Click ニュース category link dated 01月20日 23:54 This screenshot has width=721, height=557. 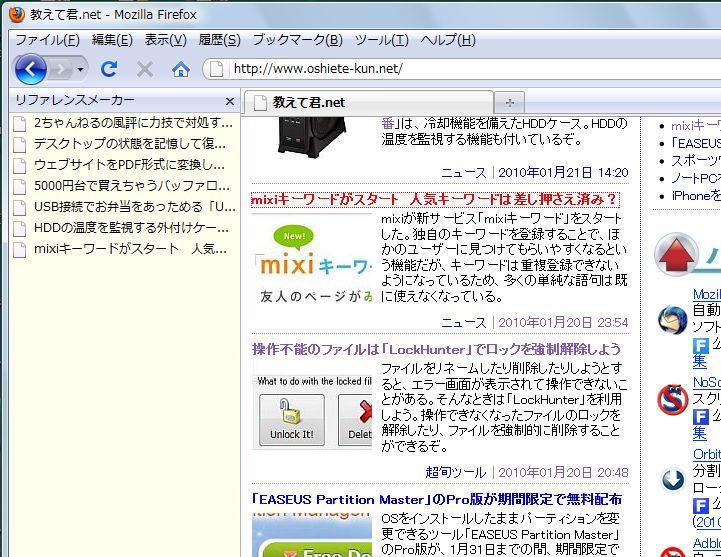point(464,323)
